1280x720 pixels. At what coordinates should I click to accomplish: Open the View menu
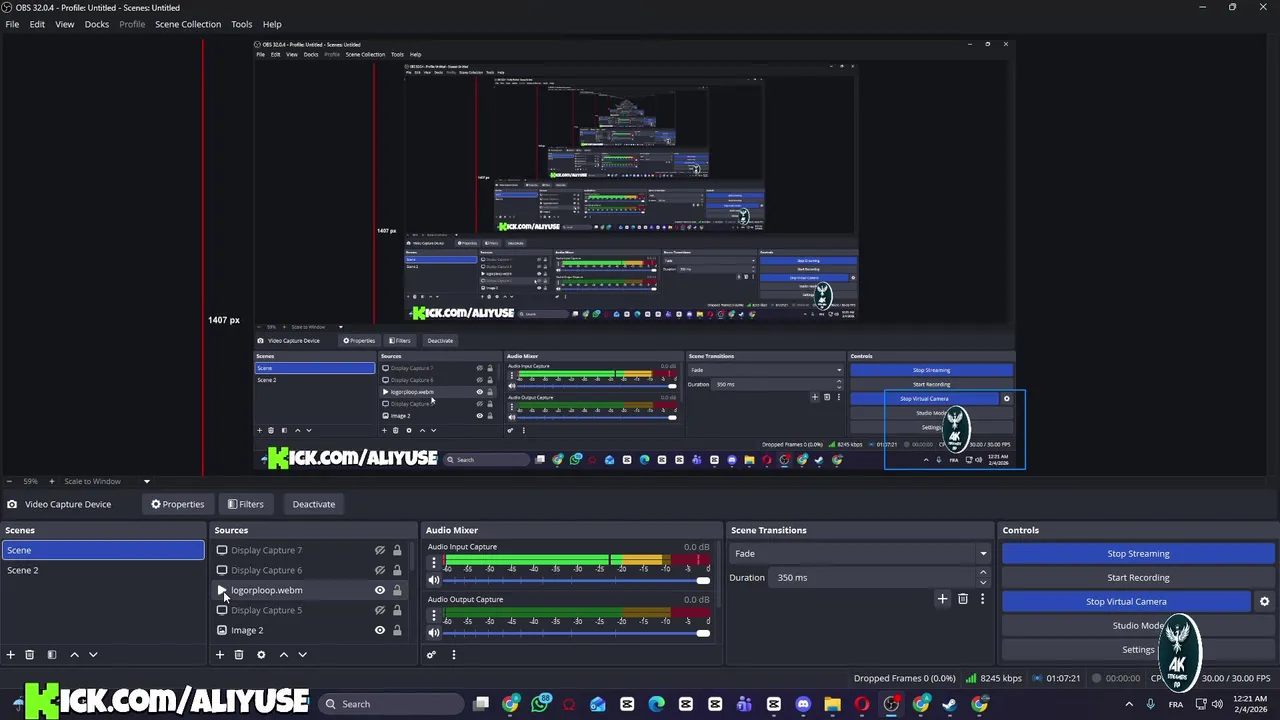click(x=64, y=24)
